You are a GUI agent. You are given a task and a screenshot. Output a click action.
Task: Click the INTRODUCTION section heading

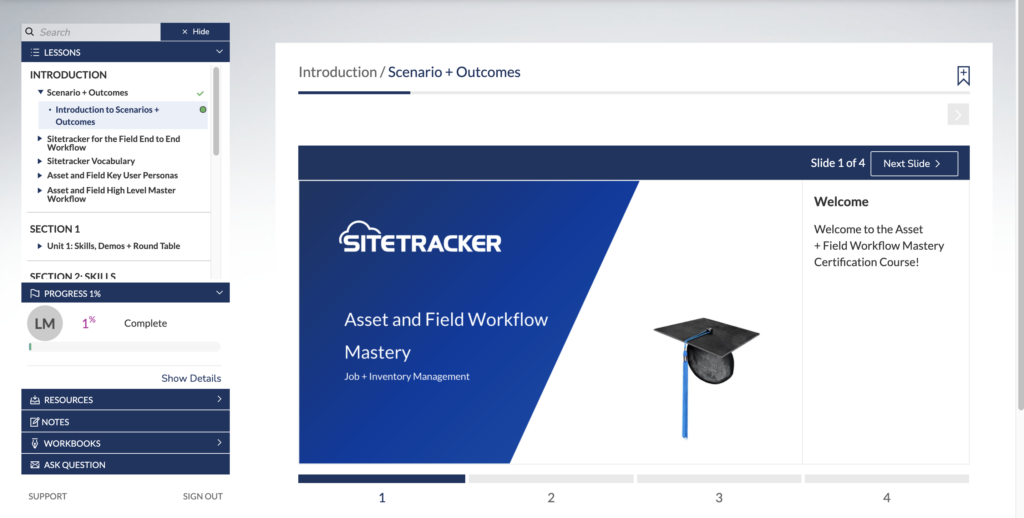click(68, 75)
